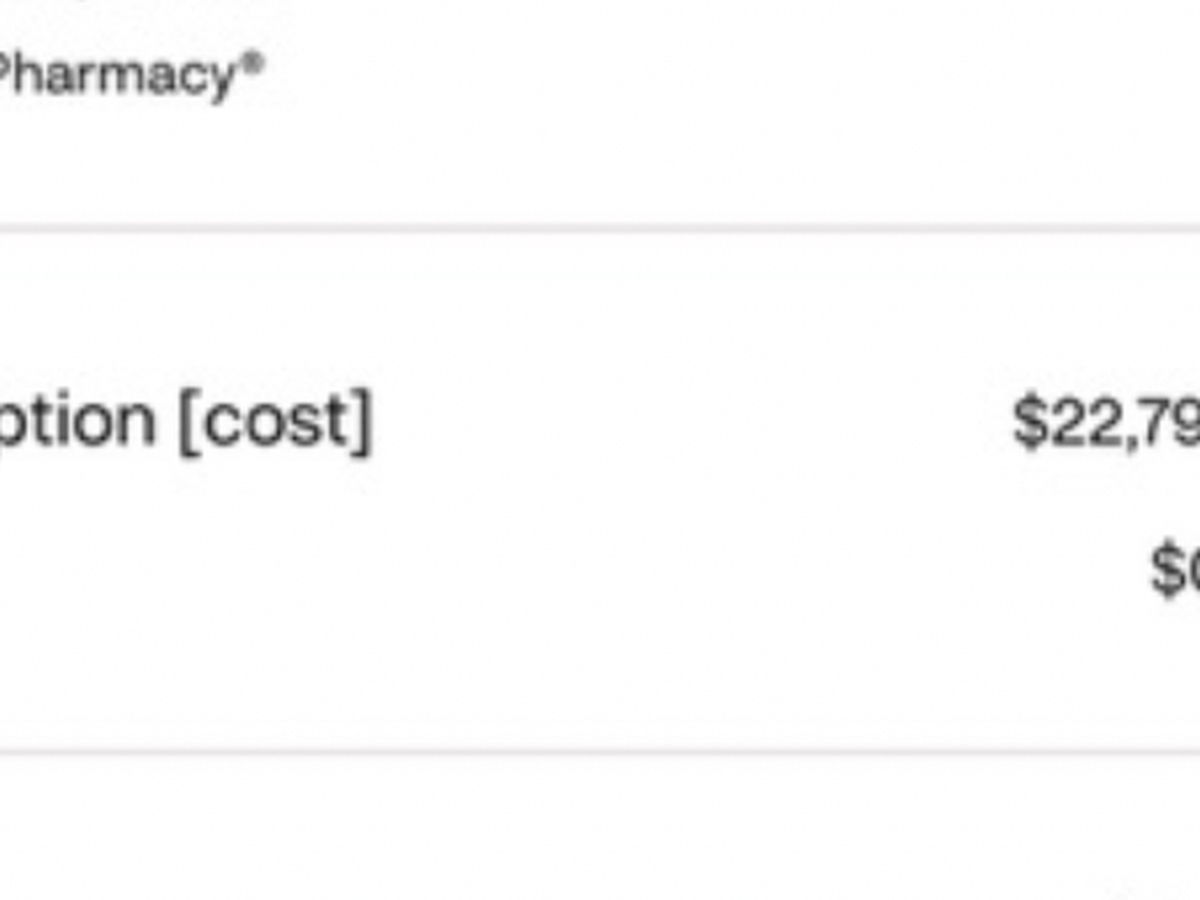The height and width of the screenshot is (900, 1200).
Task: Select the $22,79 cost amount
Action: pos(1105,421)
